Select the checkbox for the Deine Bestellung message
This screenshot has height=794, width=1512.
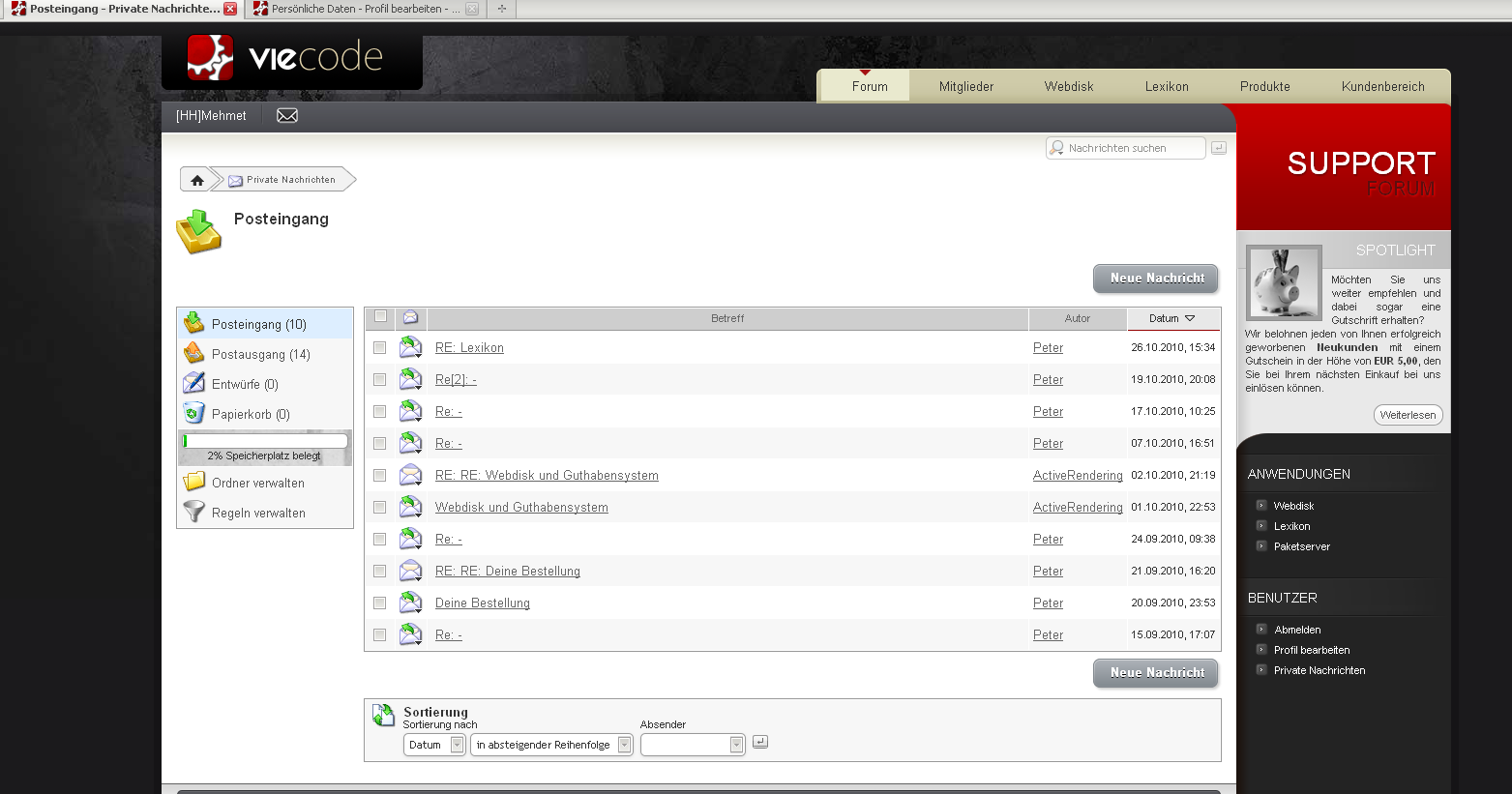(x=380, y=603)
